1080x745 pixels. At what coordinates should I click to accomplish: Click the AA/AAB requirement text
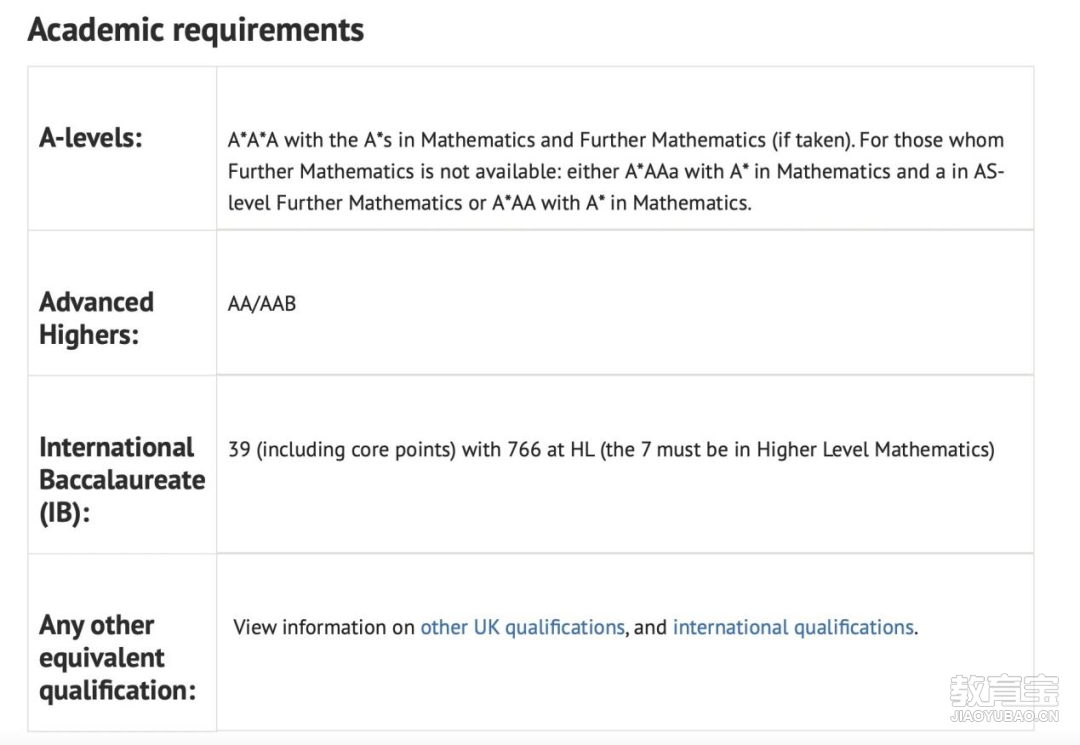point(262,304)
